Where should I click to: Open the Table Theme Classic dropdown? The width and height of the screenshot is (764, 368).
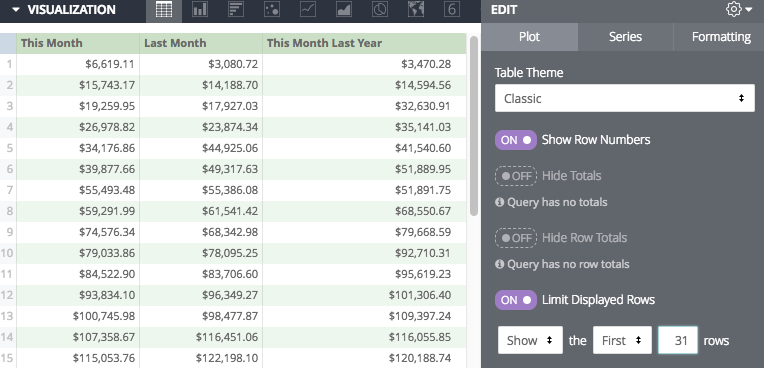[625, 98]
